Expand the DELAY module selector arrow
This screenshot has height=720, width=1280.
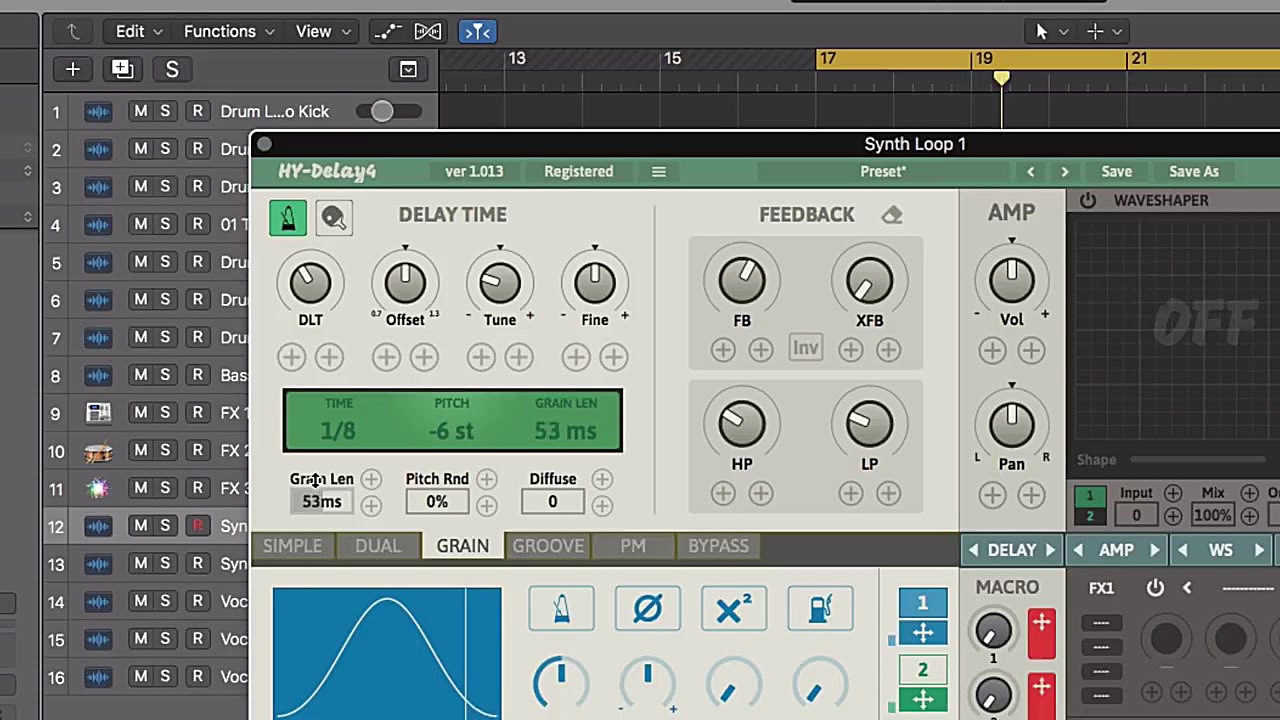[x=1049, y=549]
